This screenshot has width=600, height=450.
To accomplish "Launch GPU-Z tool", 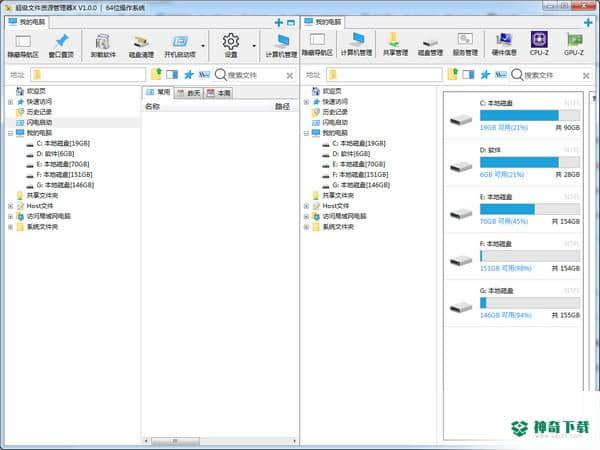I will click(x=574, y=44).
